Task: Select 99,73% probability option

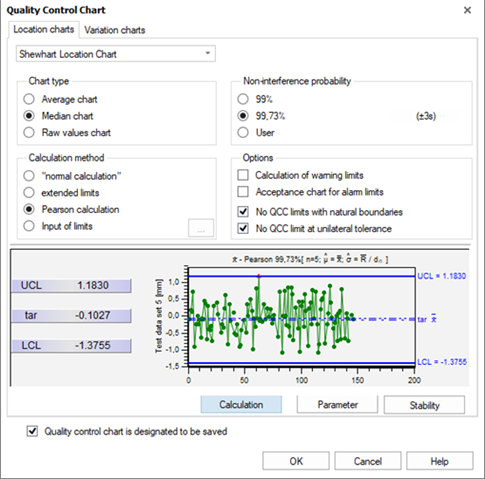Action: 243,116
